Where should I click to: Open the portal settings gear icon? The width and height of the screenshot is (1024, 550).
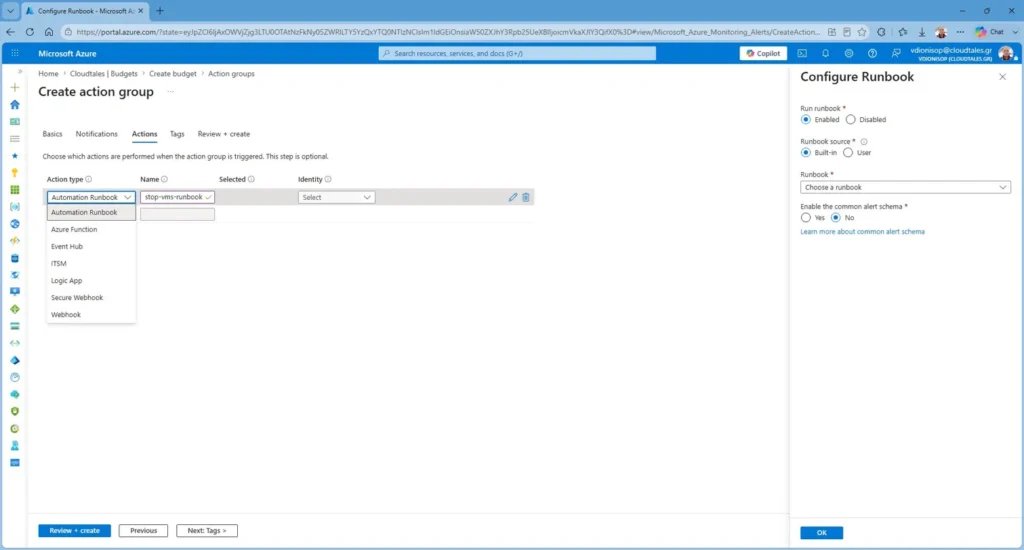pyautogui.click(x=849, y=54)
